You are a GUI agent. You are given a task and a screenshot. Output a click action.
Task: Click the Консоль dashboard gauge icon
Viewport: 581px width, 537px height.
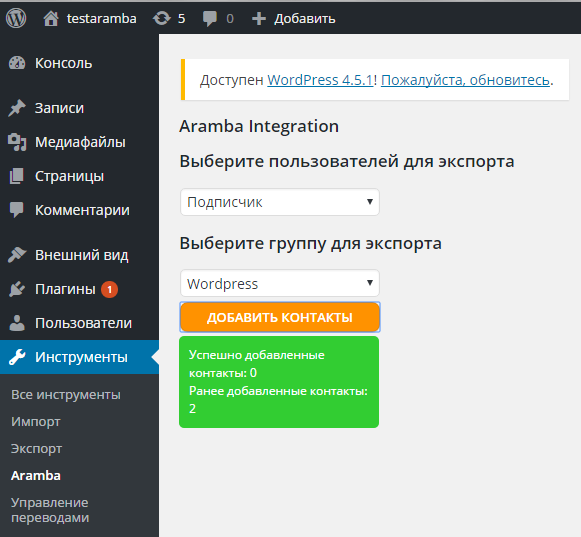click(x=17, y=63)
